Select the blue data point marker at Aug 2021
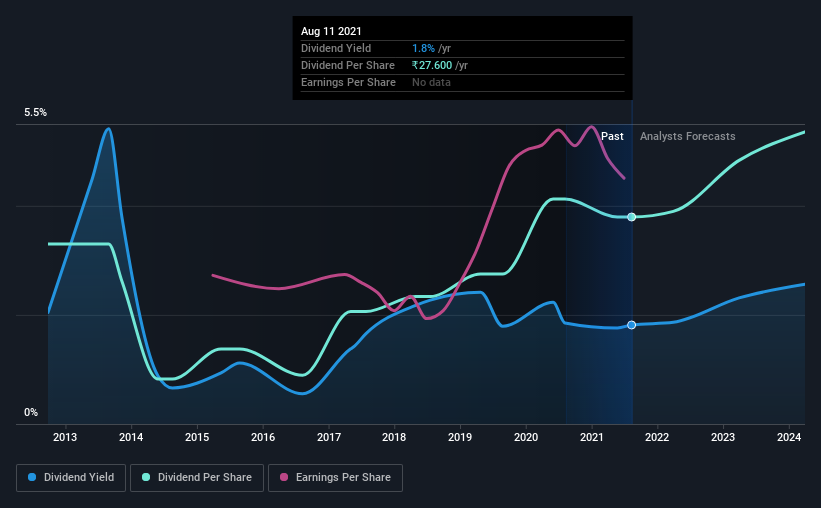Screen dimensions: 821x508 point(631,325)
